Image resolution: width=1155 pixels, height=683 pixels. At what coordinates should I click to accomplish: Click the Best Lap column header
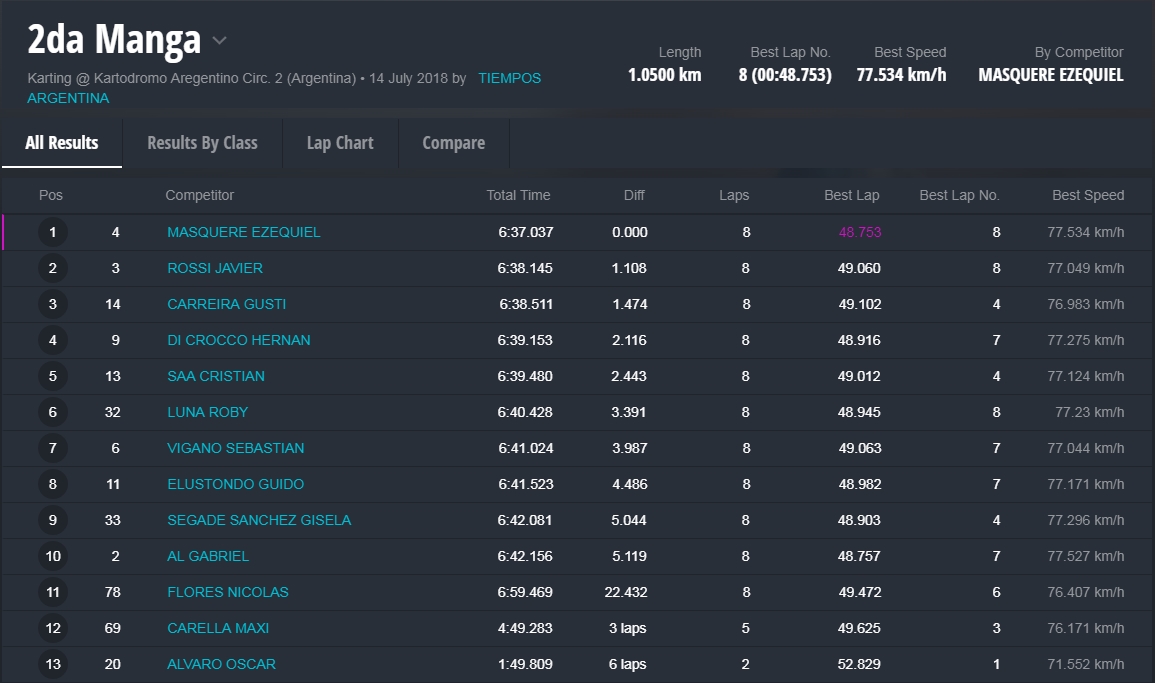(x=851, y=195)
